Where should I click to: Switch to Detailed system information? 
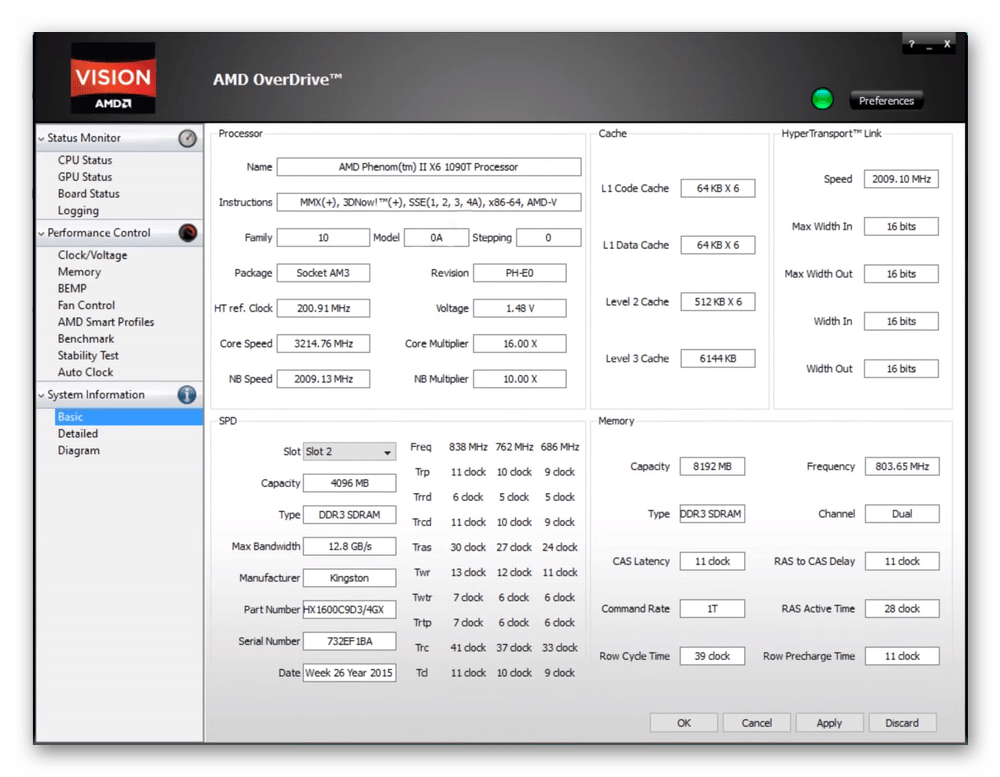78,434
